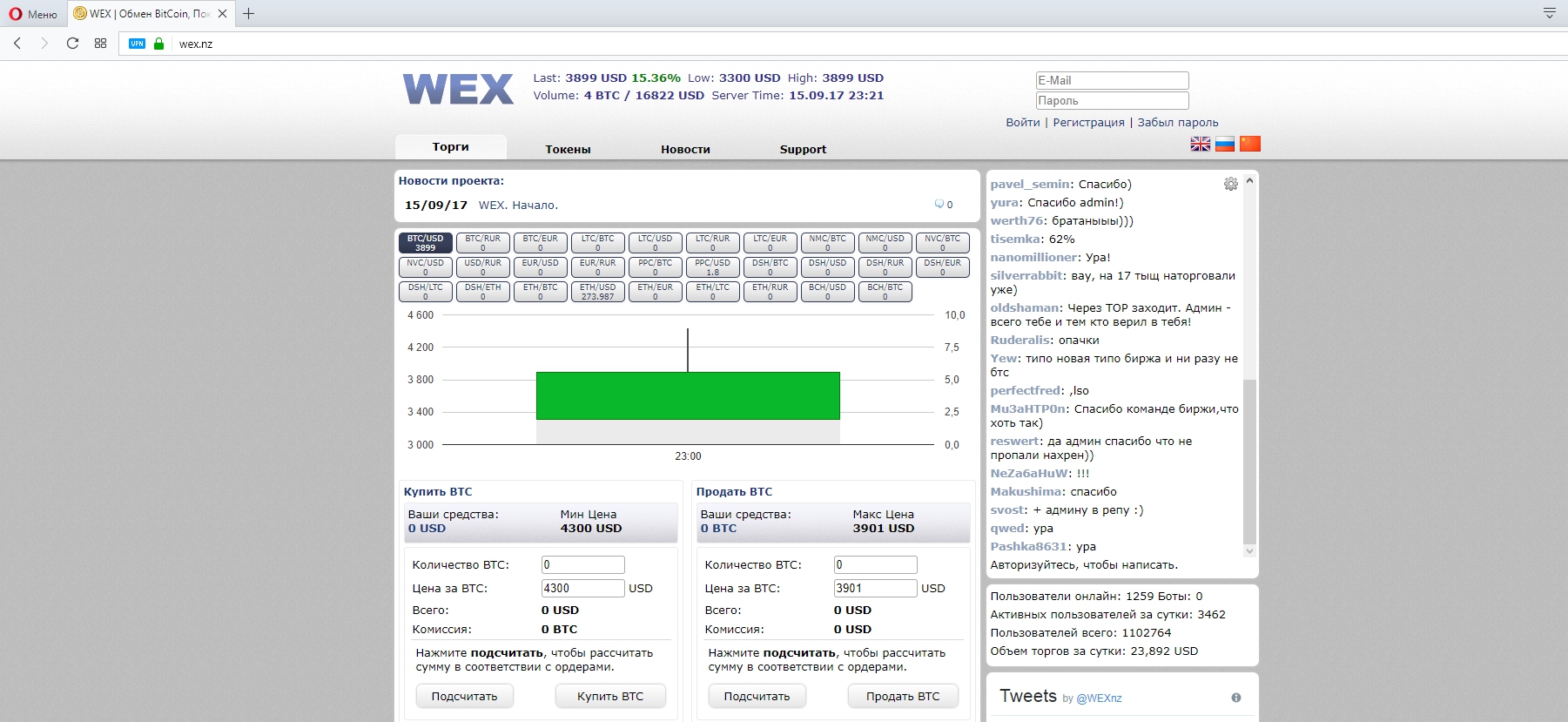The width and height of the screenshot is (1568, 722).
Task: Click chat username silverrabbit
Action: point(1027,276)
